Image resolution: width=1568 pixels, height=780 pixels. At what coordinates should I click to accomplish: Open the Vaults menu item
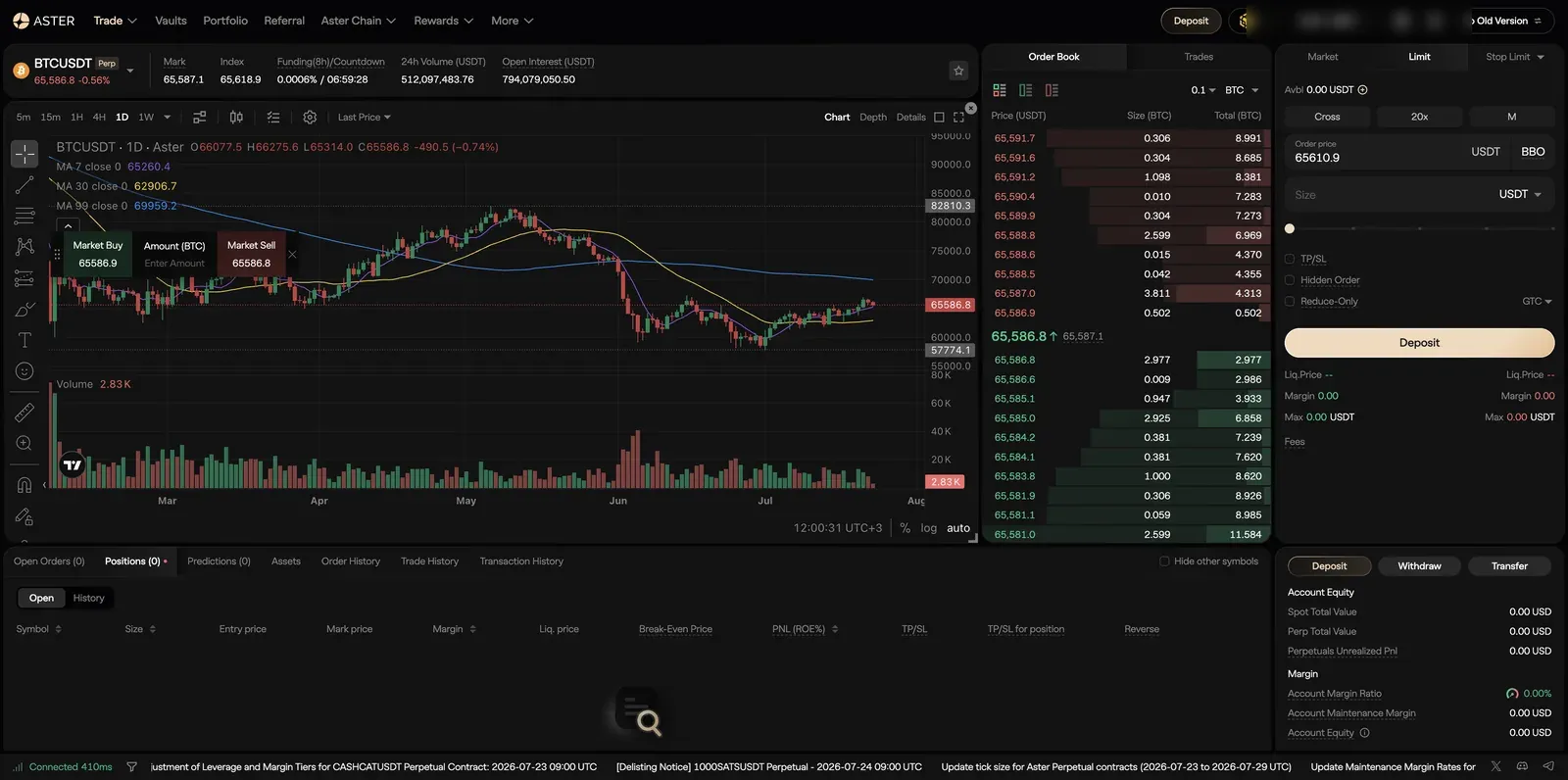(171, 21)
